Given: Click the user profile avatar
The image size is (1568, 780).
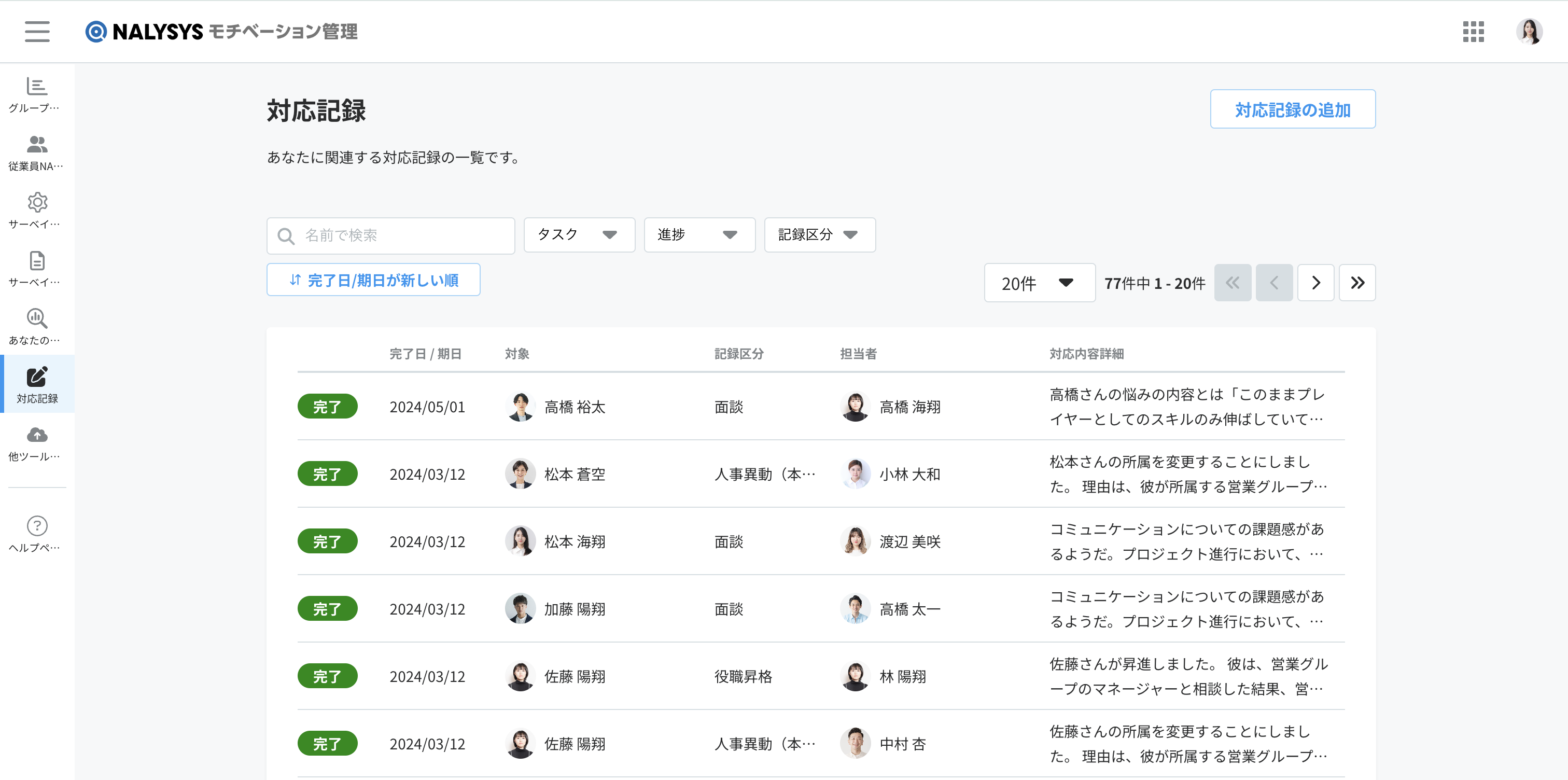Looking at the screenshot, I should 1529,32.
